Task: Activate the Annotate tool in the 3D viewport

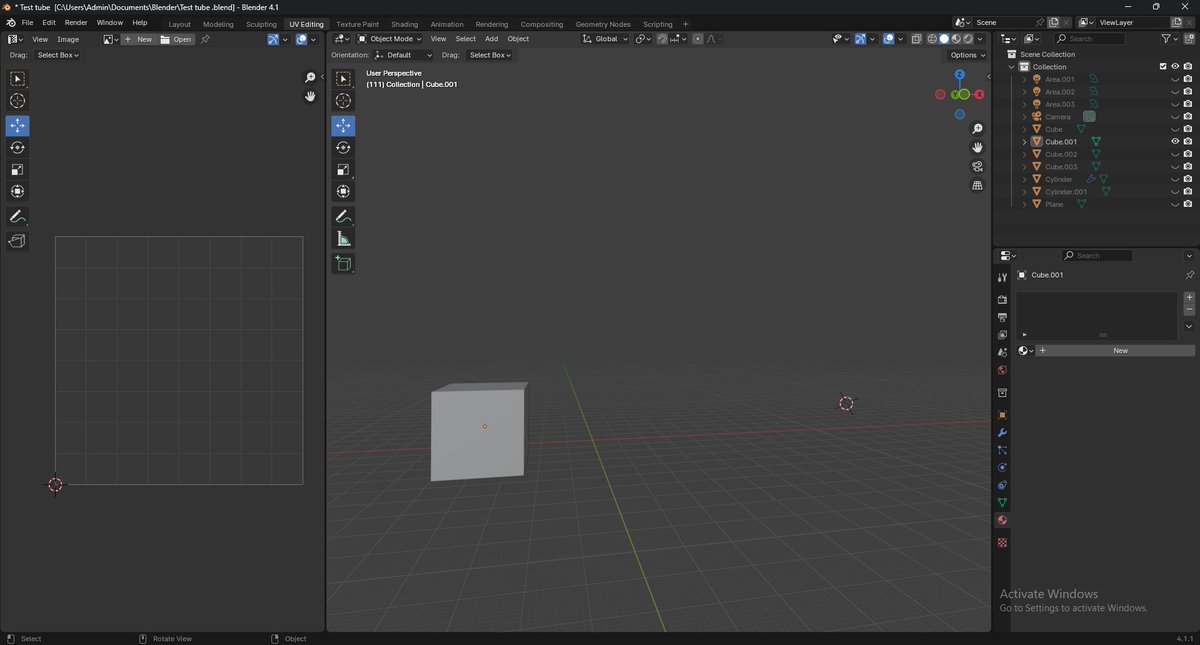Action: tap(343, 216)
